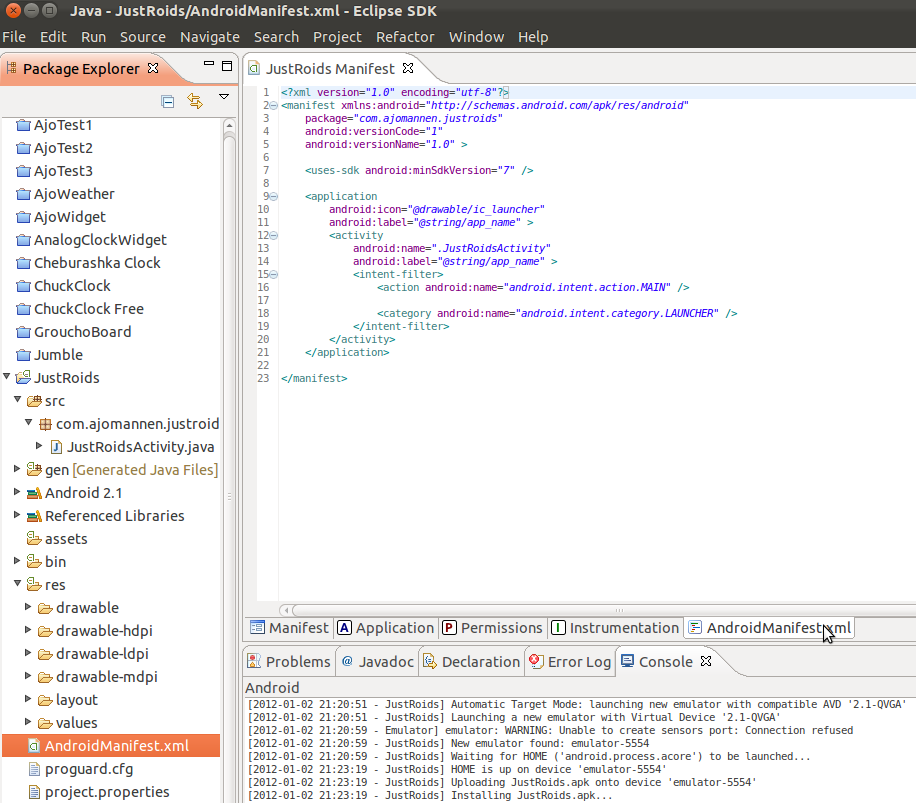The image size is (916, 803).
Task: Collapse the src folder node
Action: click(18, 399)
